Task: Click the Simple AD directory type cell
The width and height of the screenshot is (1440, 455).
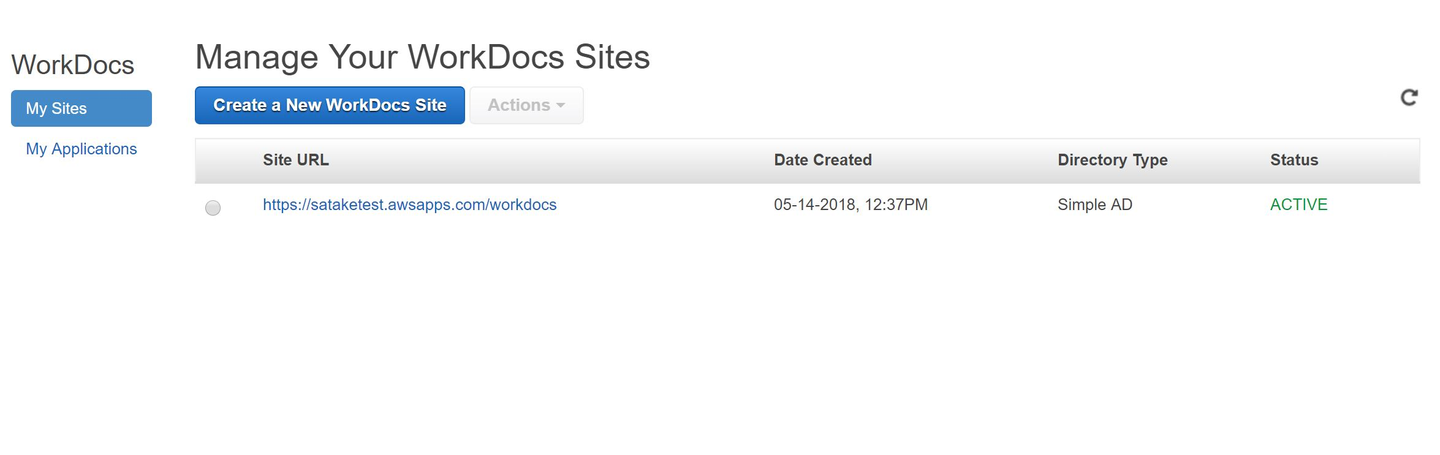Action: [x=1095, y=205]
